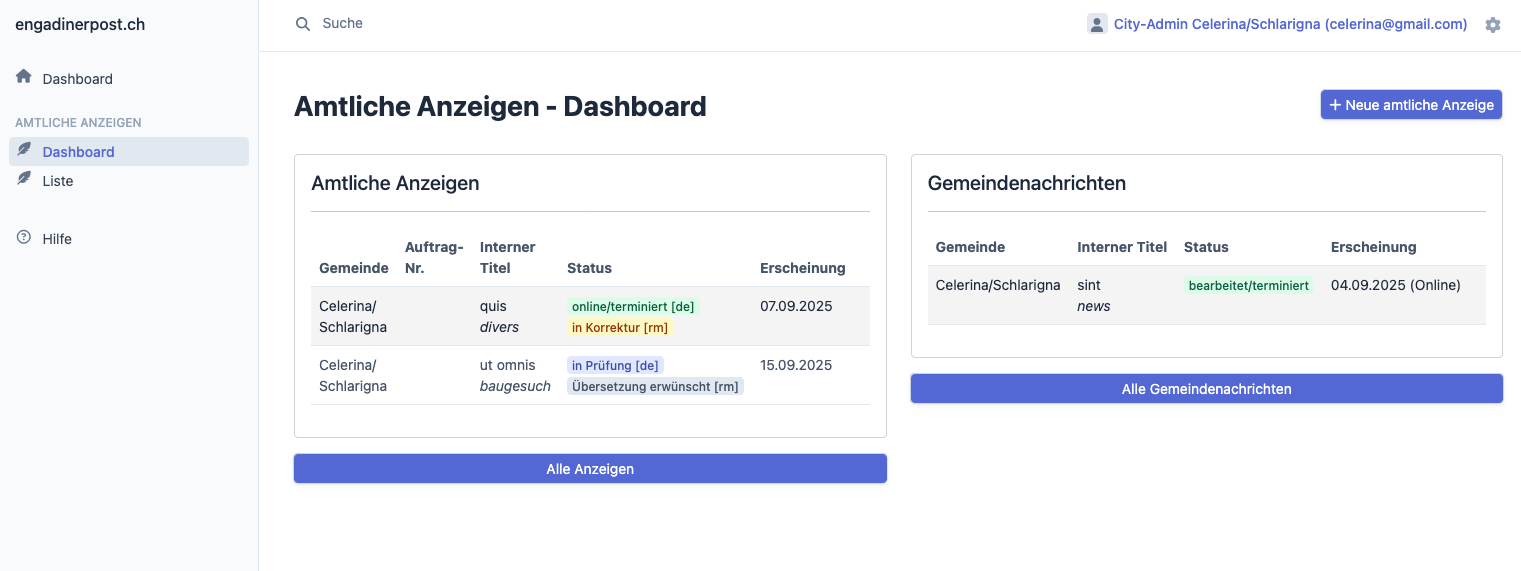Screen dimensions: 1521x571
Task: Open Hilfe via the question mark icon
Action: pos(24,238)
